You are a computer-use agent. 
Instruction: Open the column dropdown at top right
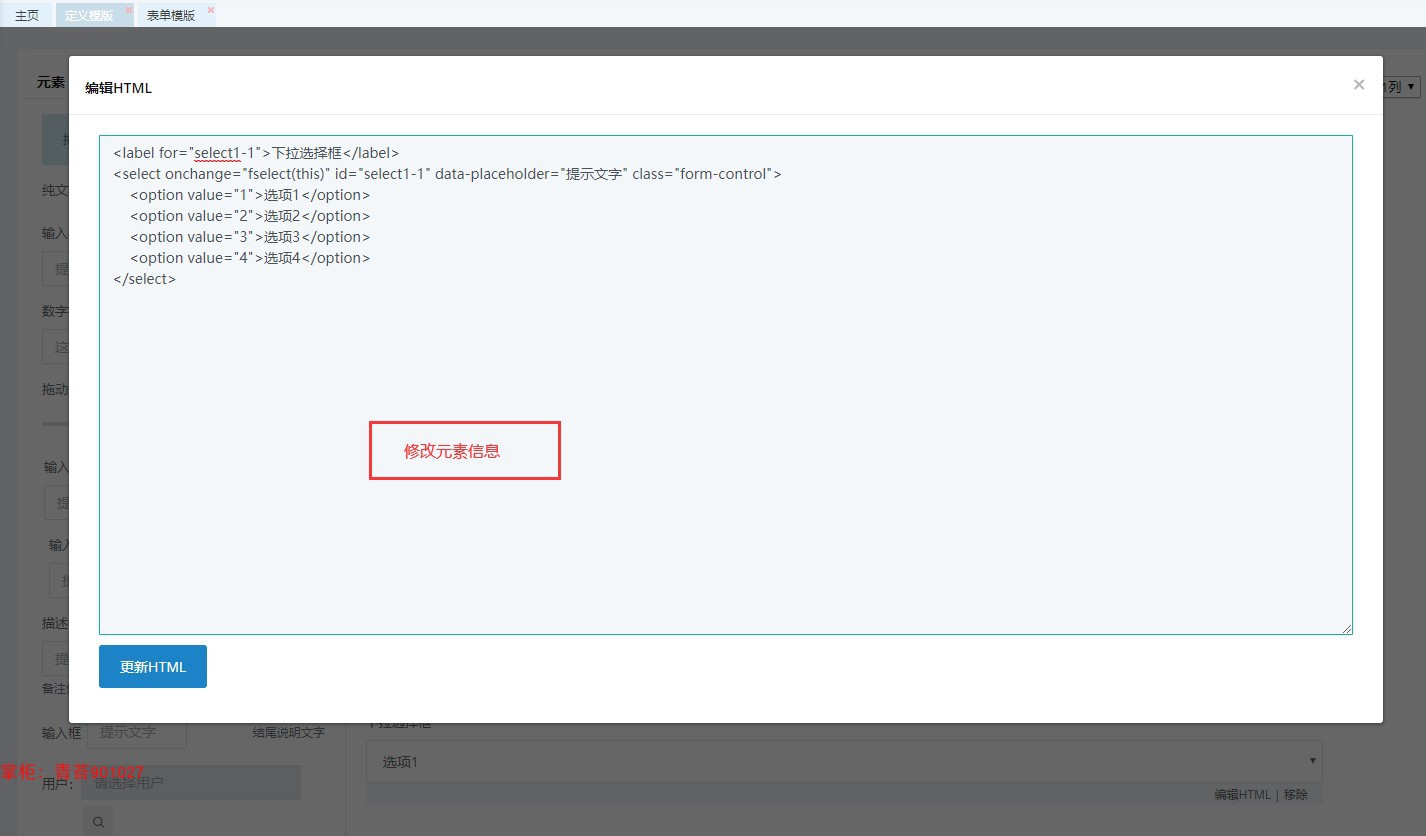[x=1402, y=87]
